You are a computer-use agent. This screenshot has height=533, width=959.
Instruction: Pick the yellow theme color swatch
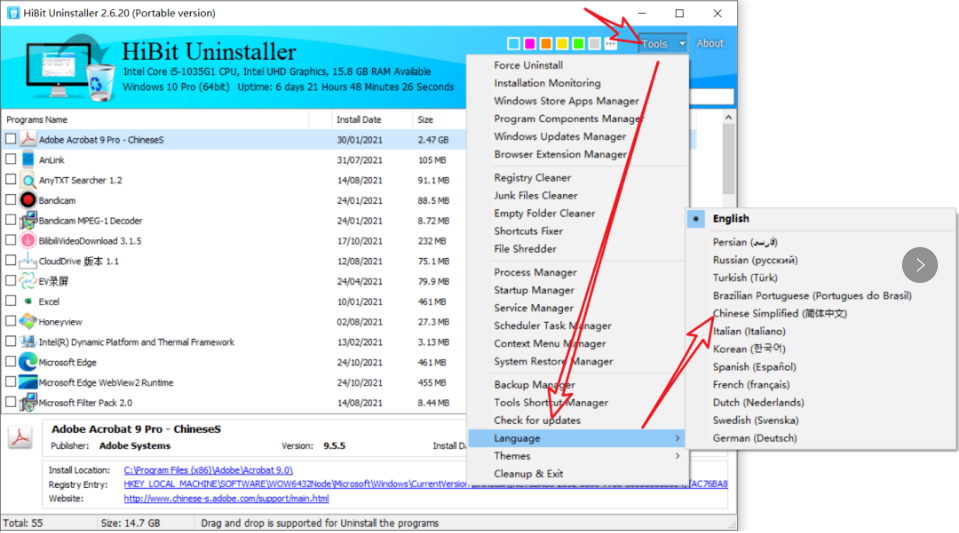[562, 43]
